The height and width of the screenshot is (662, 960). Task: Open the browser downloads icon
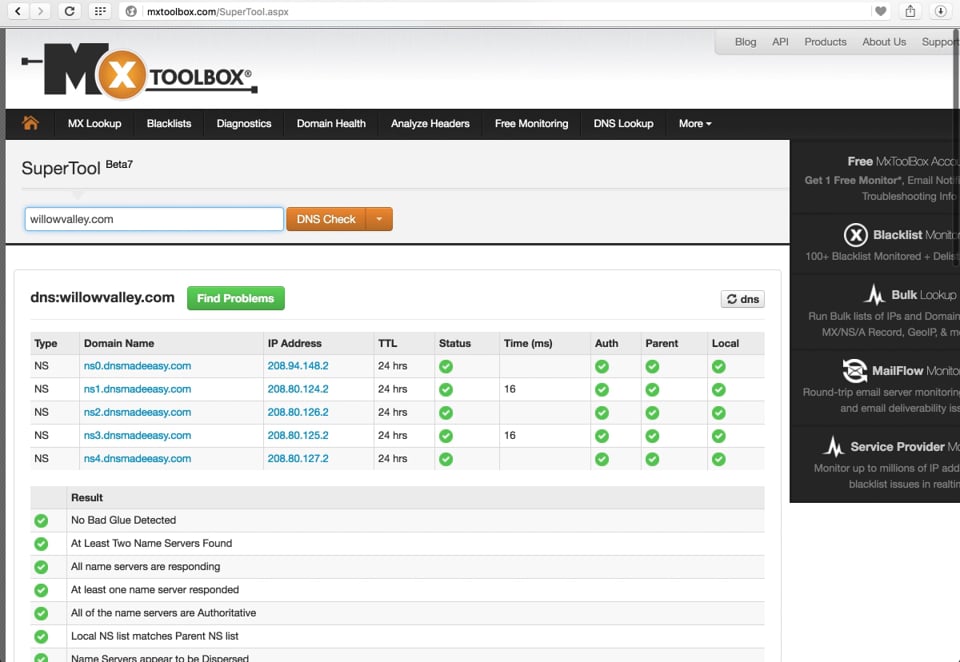(x=941, y=11)
